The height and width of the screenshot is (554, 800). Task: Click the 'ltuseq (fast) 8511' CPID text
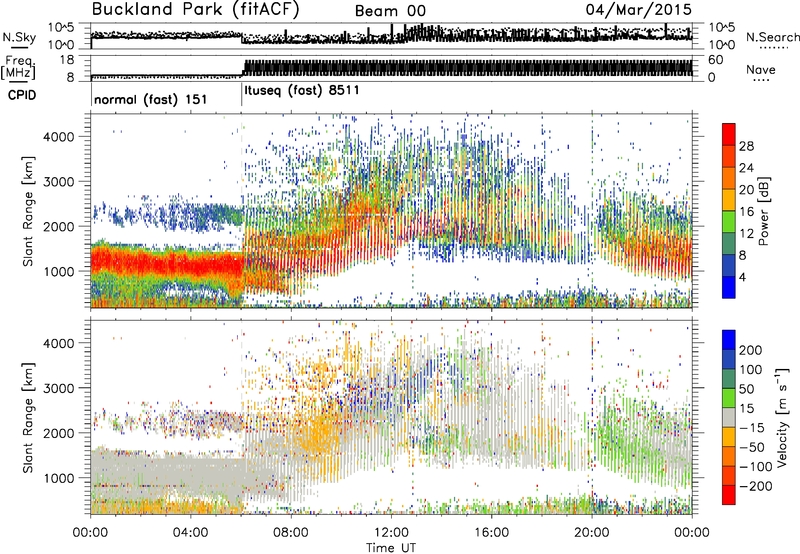(302, 90)
